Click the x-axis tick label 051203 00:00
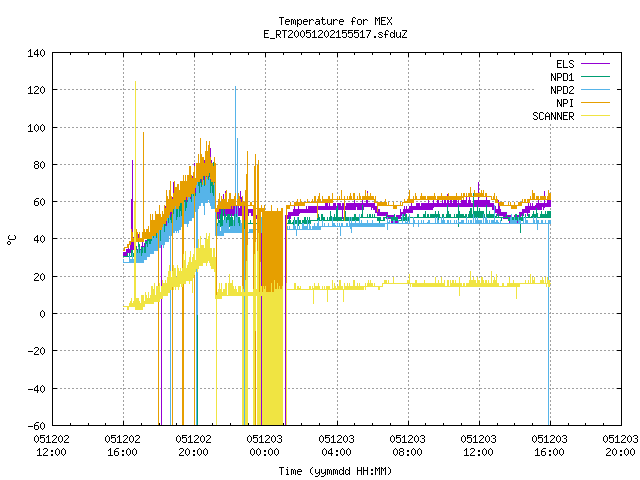 (x=264, y=445)
